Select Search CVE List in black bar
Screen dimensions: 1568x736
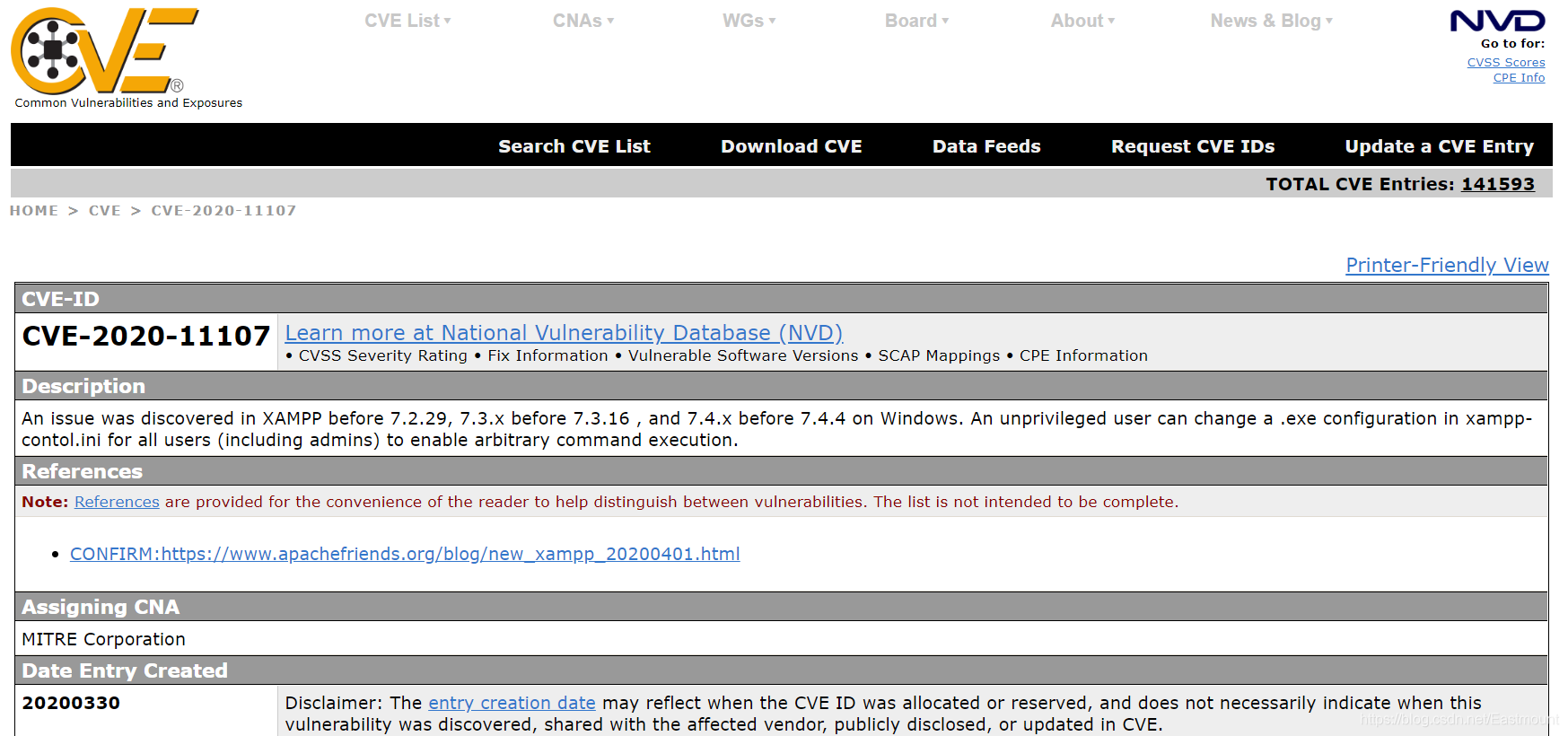pyautogui.click(x=574, y=146)
